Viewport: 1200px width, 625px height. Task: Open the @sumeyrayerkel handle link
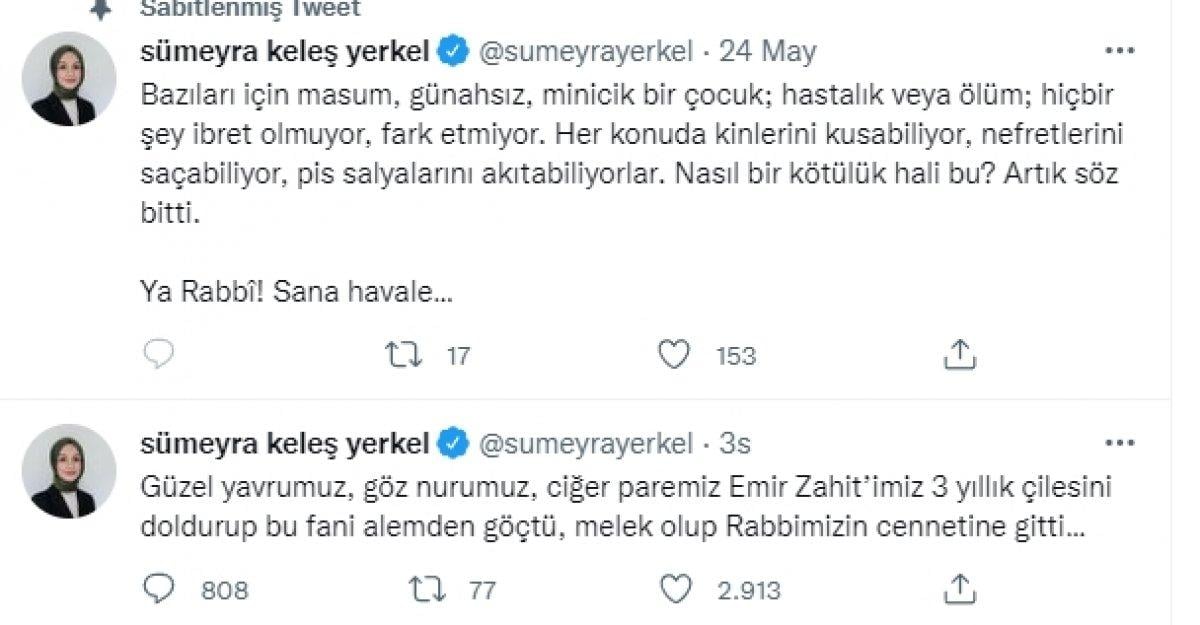coord(583,49)
